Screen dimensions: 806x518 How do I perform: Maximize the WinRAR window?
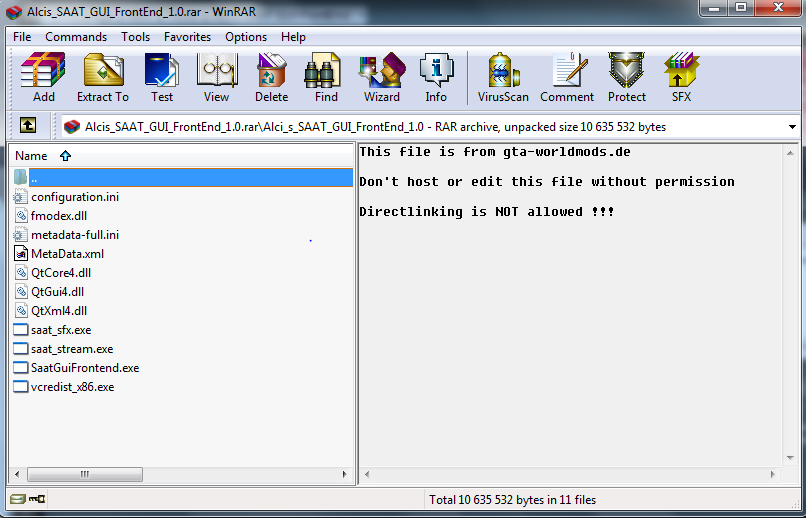coord(741,8)
